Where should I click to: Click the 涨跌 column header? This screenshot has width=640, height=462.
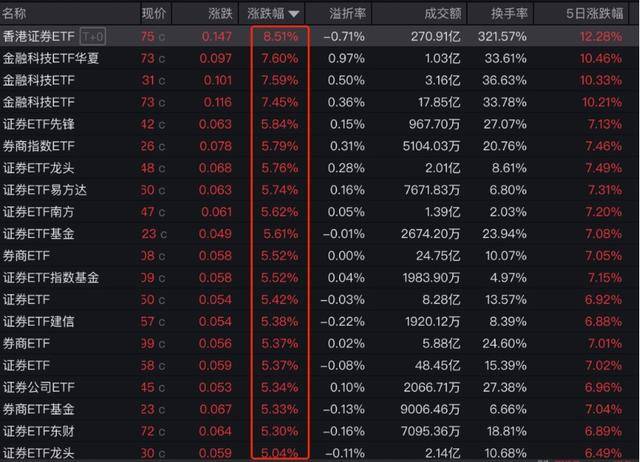pos(220,14)
